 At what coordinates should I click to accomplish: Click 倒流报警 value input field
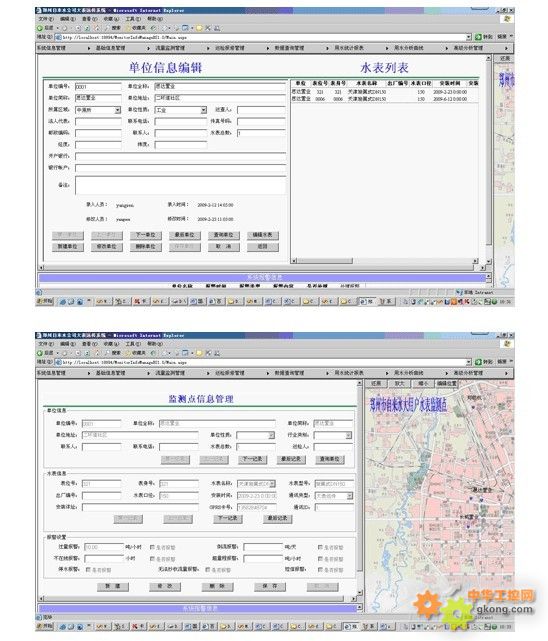point(263,547)
